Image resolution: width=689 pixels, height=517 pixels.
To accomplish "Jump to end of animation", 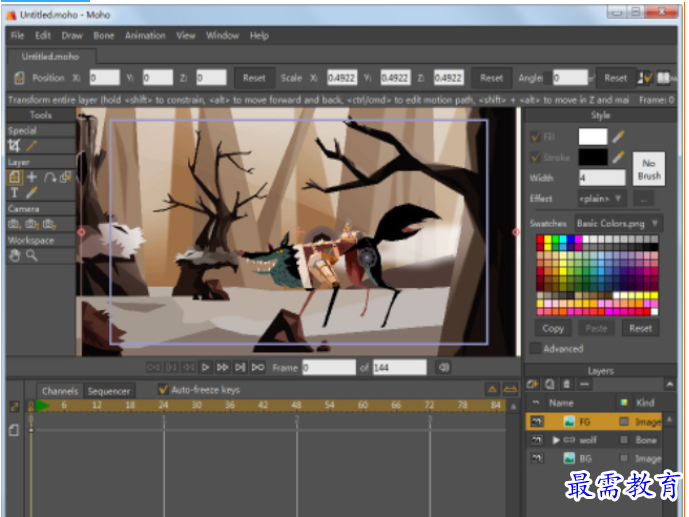I will 240,367.
